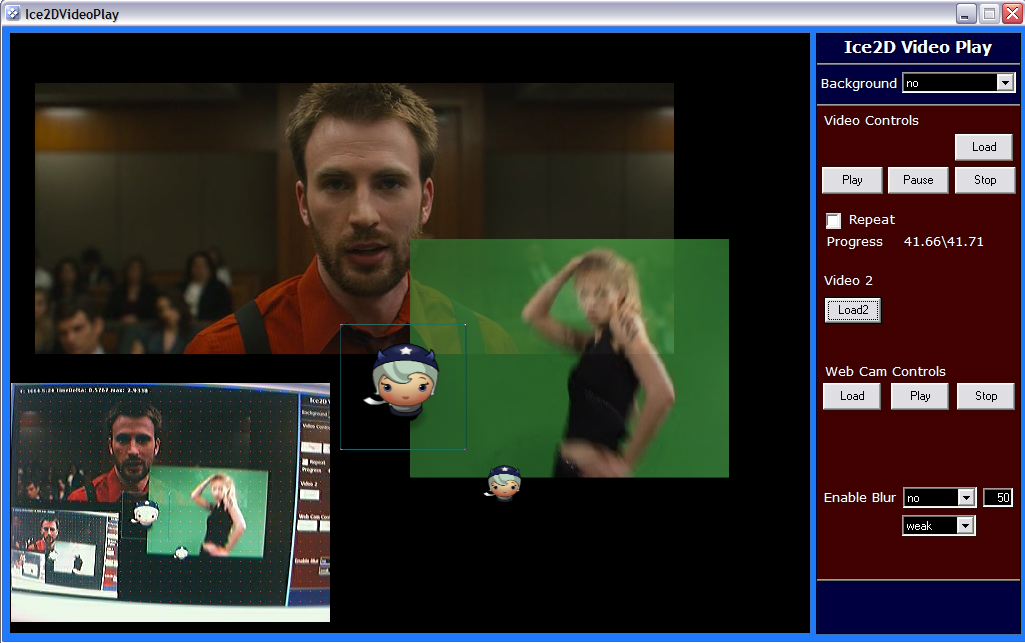Viewport: 1025px width, 643px height.
Task: Stop the main video
Action: click(x=984, y=180)
